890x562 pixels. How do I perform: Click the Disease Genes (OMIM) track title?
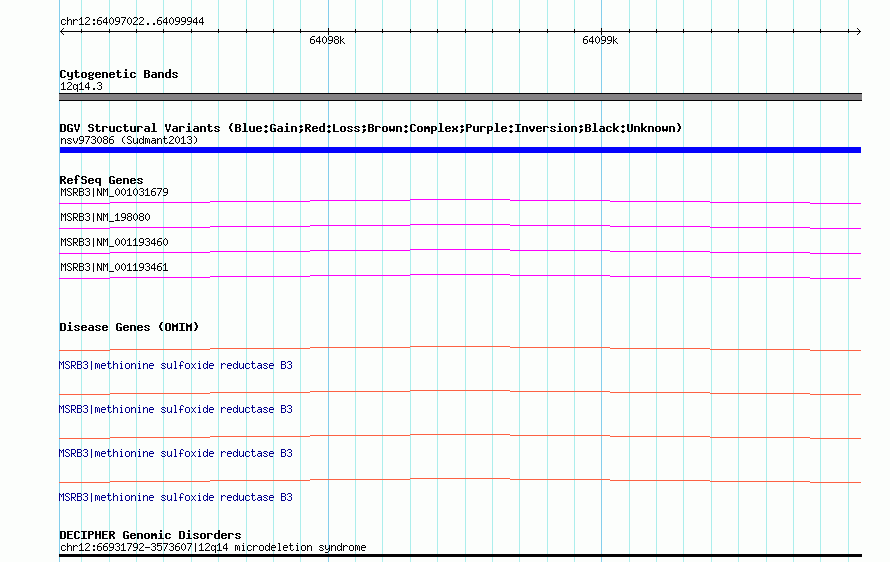coord(129,327)
